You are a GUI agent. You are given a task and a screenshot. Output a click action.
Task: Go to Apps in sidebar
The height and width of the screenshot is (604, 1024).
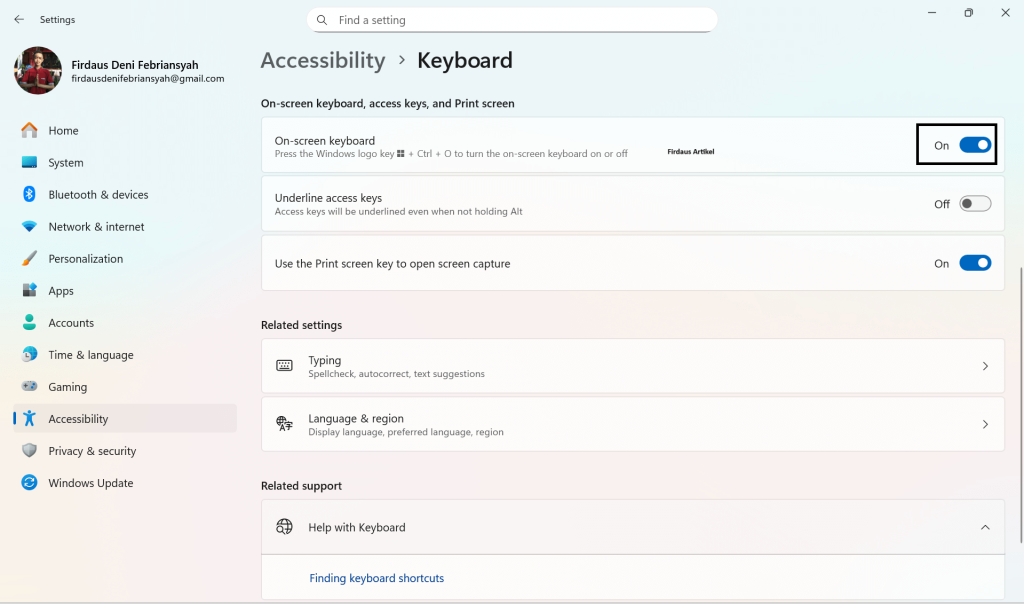61,291
